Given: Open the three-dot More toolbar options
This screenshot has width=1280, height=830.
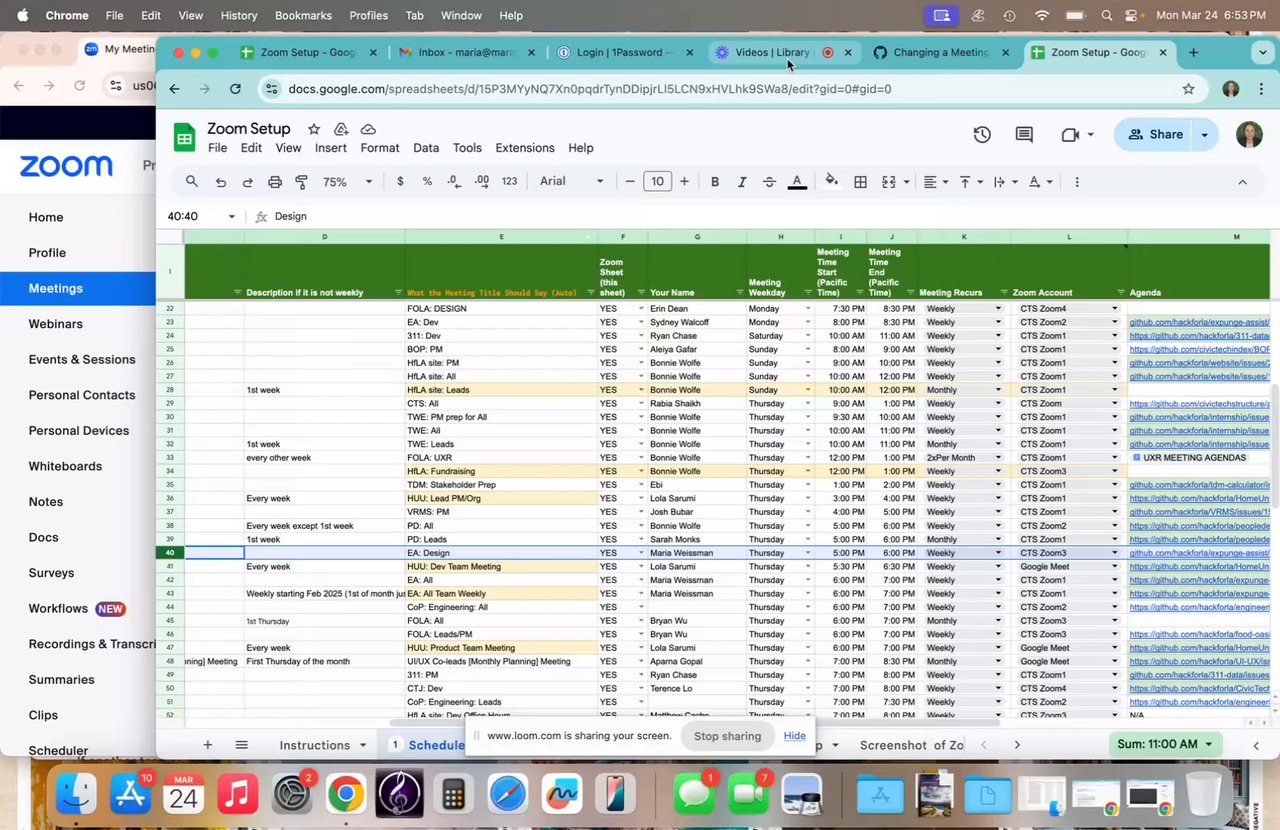Looking at the screenshot, I should coord(1077,182).
